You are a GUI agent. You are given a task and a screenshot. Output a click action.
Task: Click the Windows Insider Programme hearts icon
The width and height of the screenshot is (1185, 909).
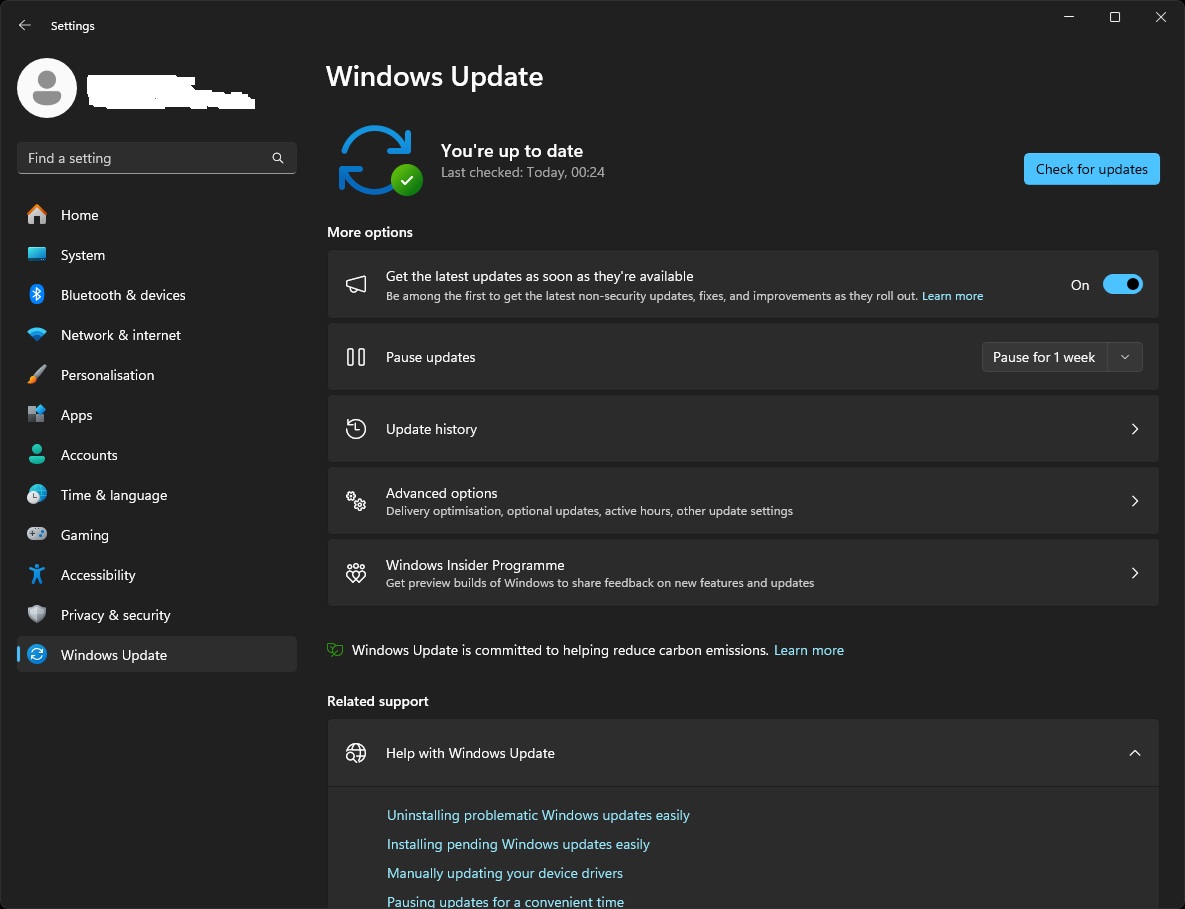[x=356, y=573]
